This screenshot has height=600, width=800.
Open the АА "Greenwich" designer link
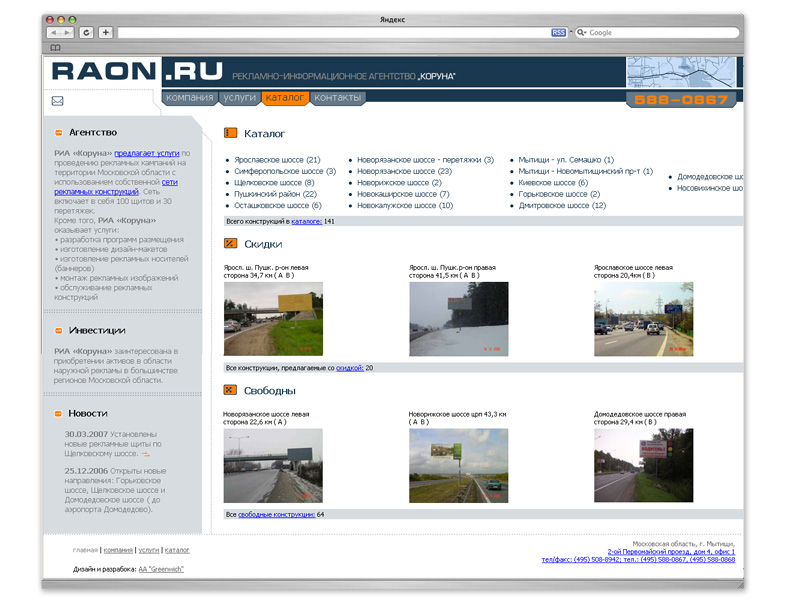161,569
